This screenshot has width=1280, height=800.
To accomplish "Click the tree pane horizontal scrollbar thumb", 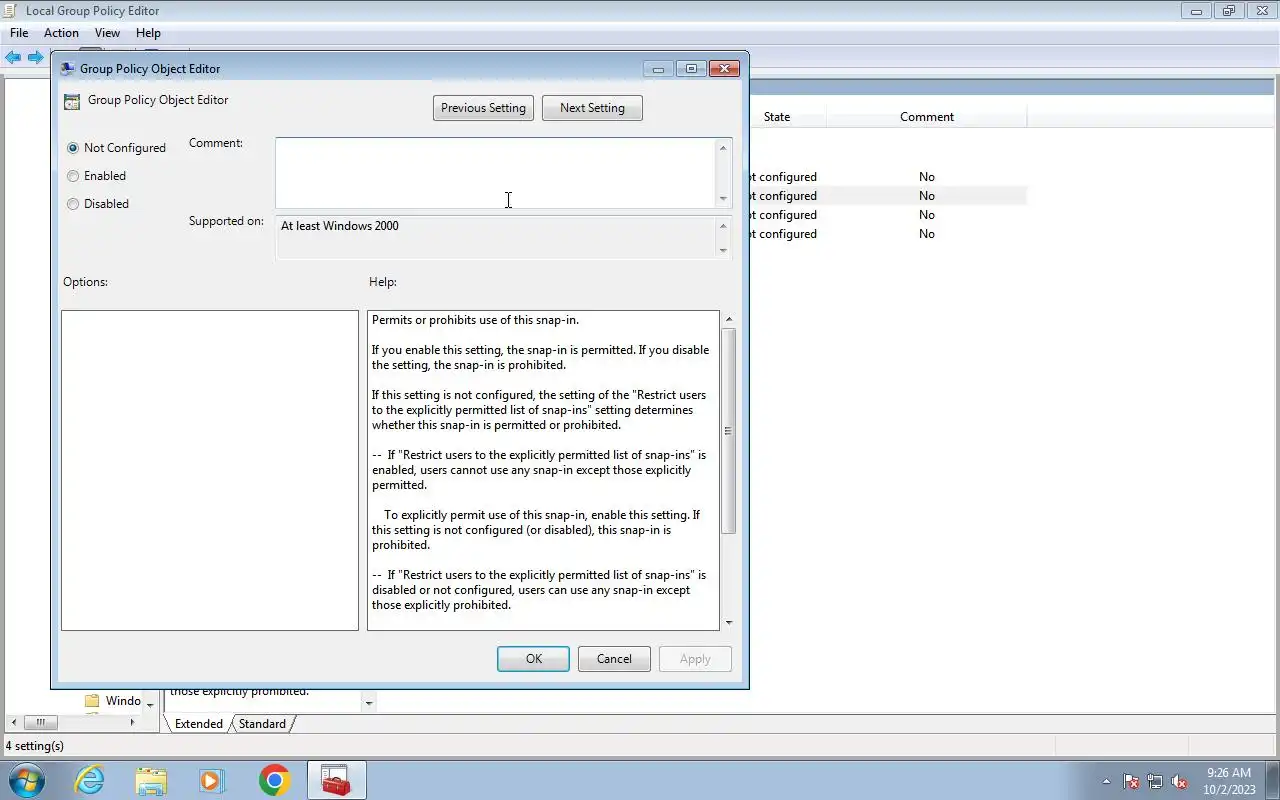I will point(40,723).
